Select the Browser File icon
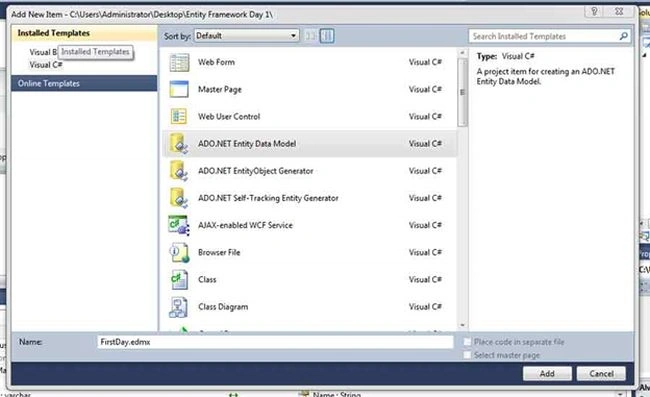Screen dimensions: 650x397 pos(179,252)
